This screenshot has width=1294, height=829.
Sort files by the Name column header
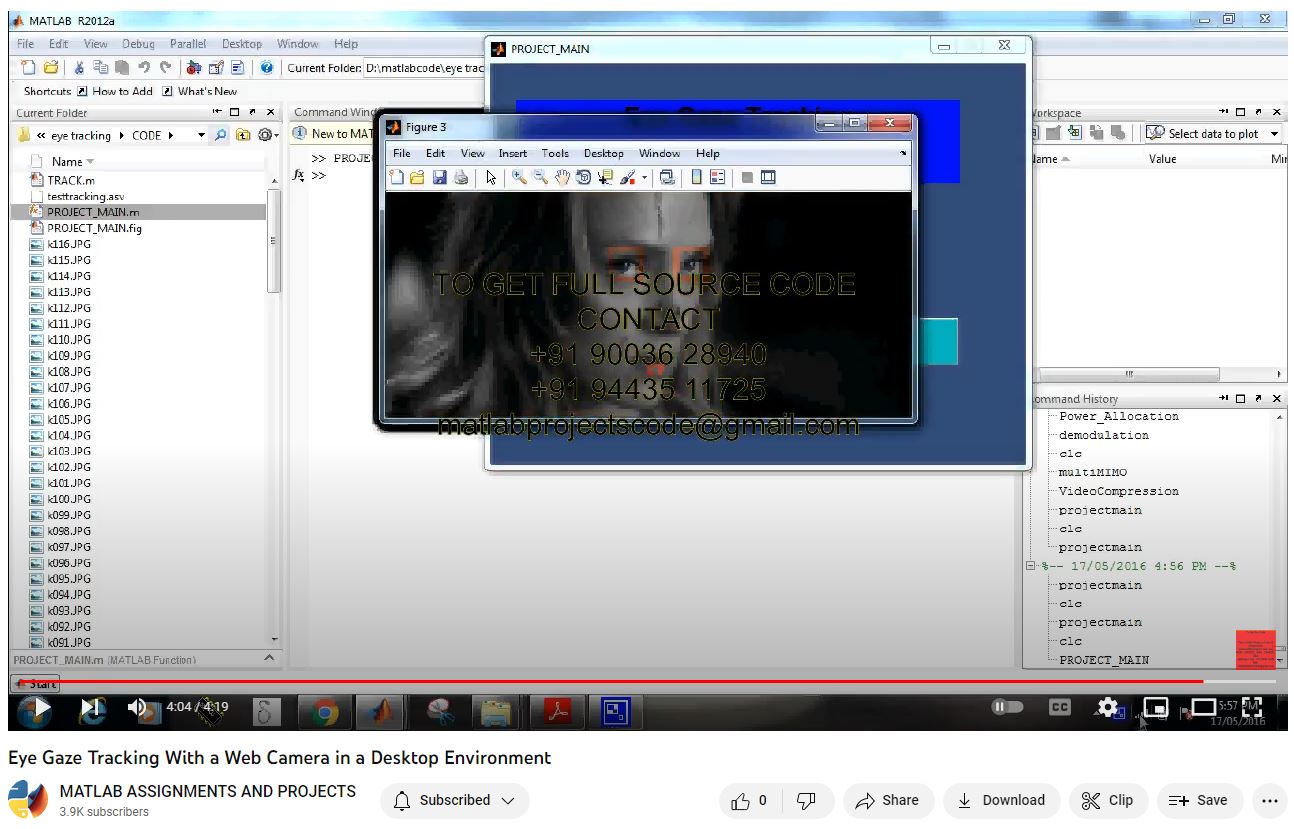[67, 161]
